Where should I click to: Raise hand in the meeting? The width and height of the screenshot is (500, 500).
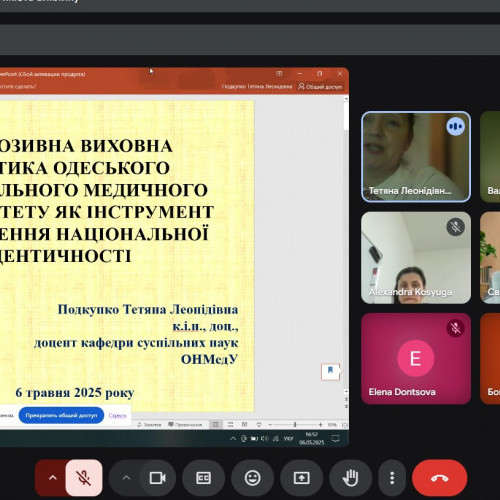tap(350, 478)
